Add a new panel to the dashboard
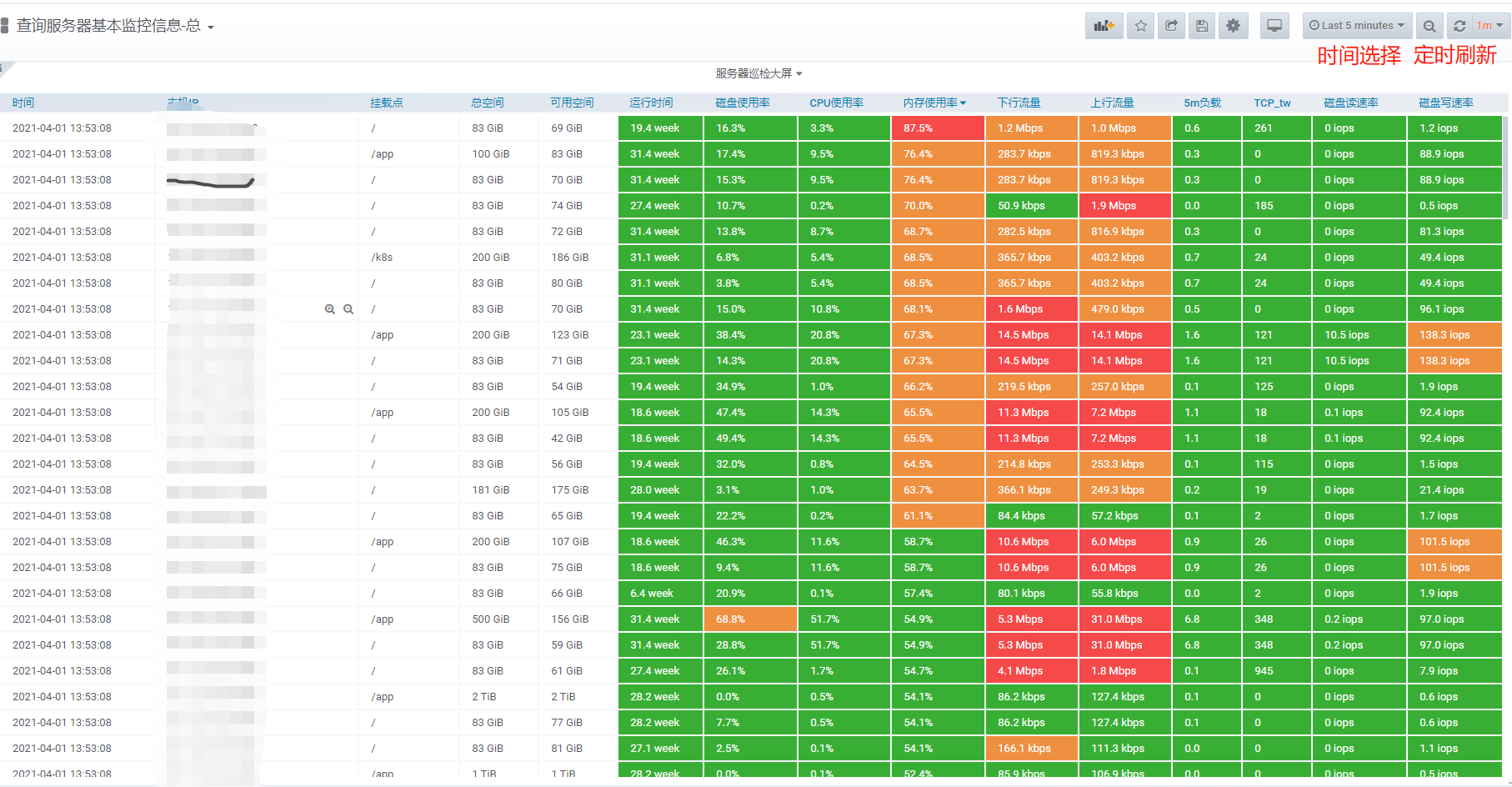1512x787 pixels. [1104, 26]
